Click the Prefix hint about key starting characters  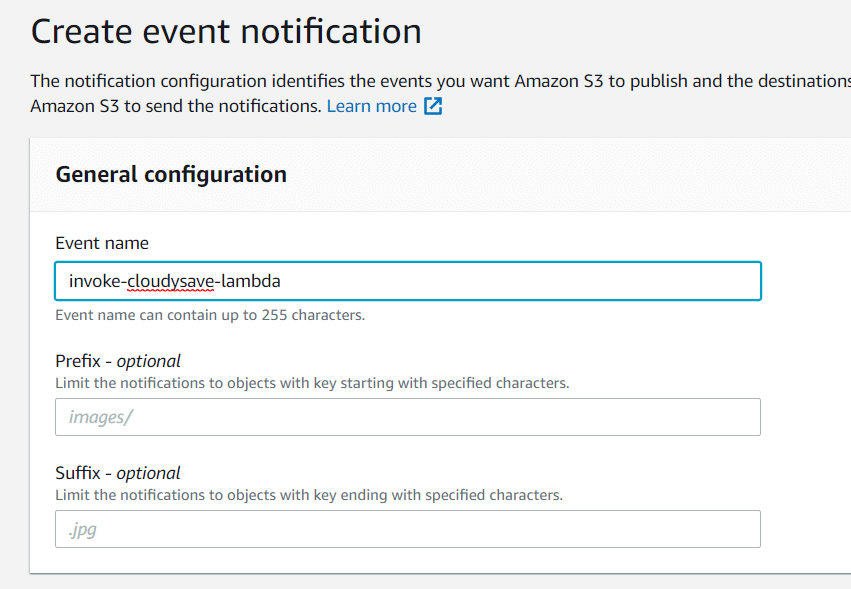point(312,383)
